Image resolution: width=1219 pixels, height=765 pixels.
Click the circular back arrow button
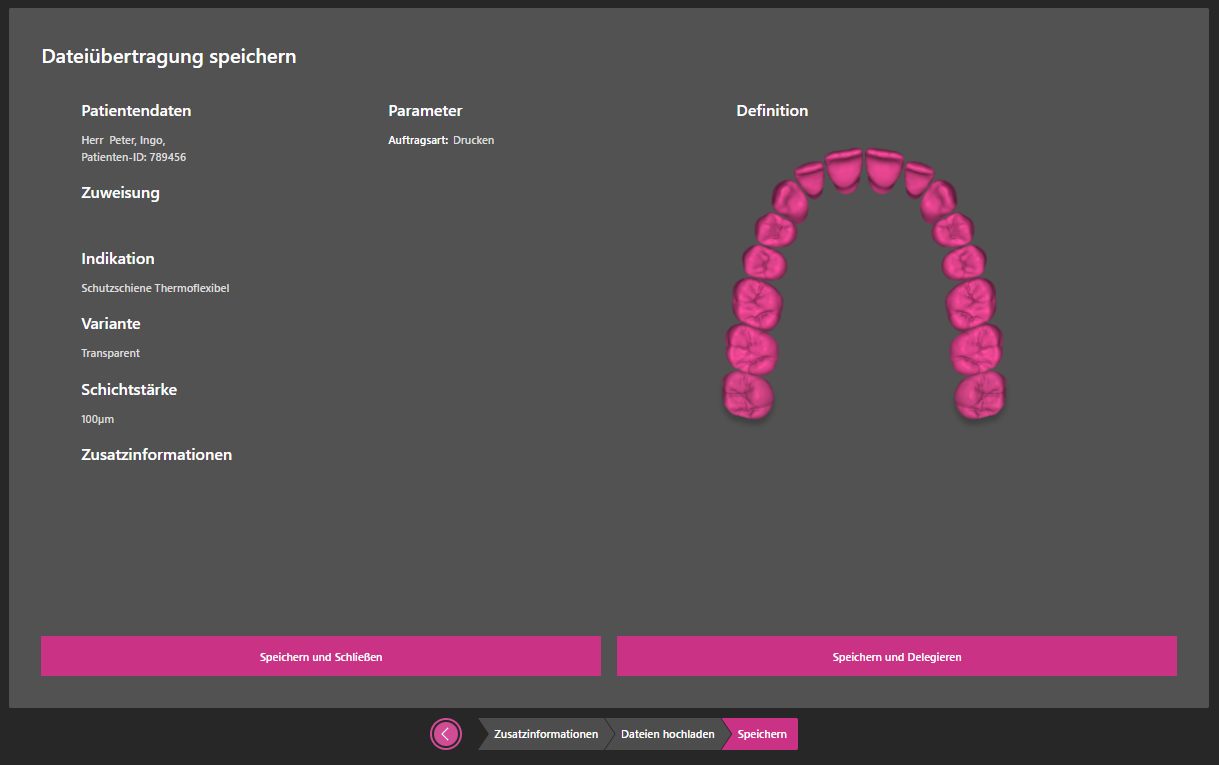[445, 734]
